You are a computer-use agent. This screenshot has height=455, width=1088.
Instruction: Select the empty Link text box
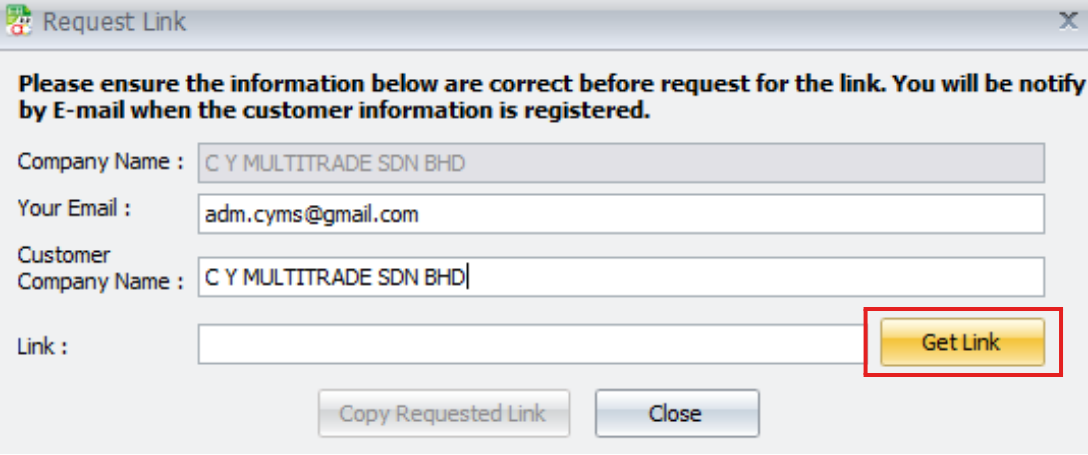tap(530, 344)
